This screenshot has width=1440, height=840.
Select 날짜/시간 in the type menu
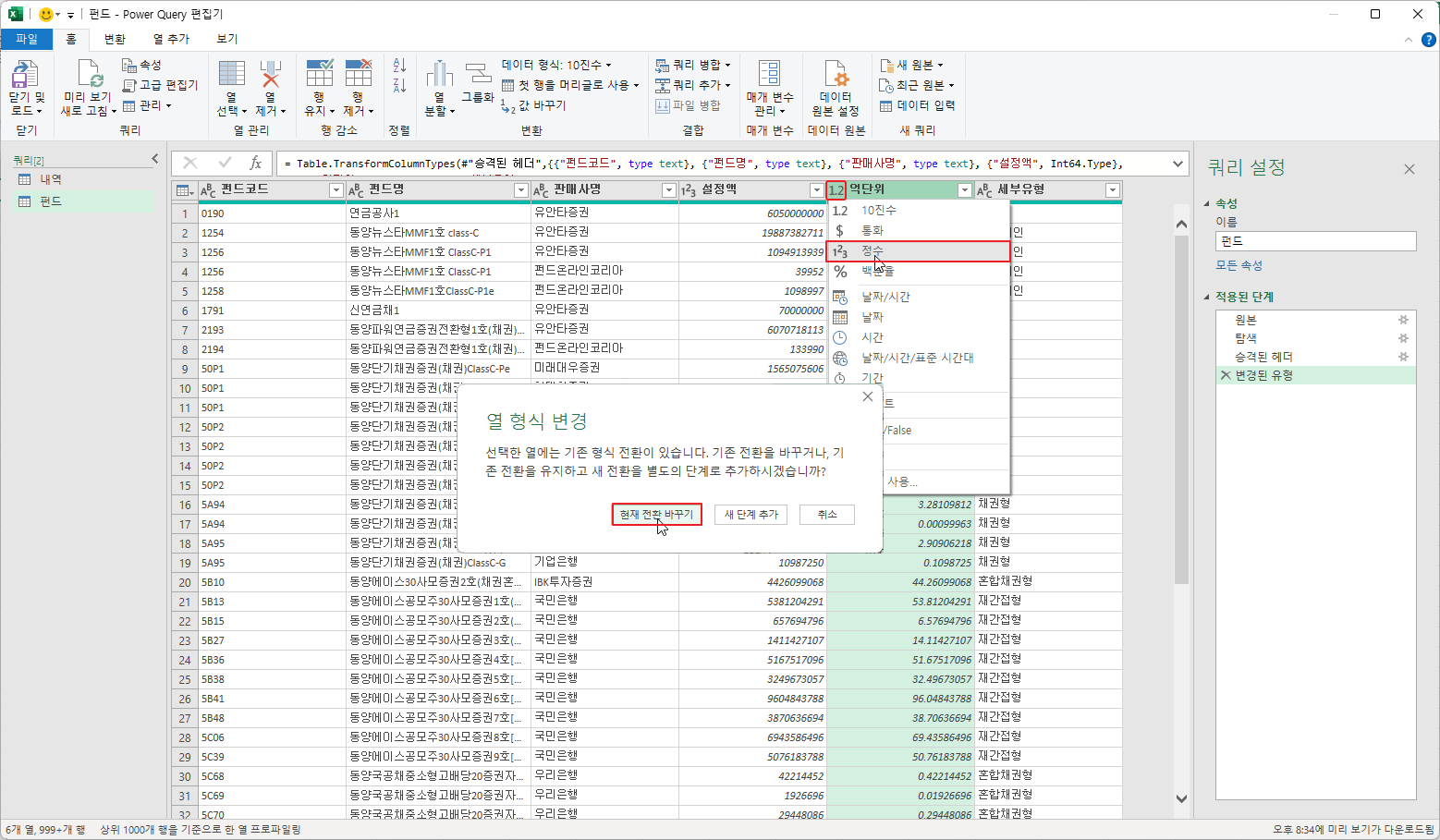click(918, 297)
